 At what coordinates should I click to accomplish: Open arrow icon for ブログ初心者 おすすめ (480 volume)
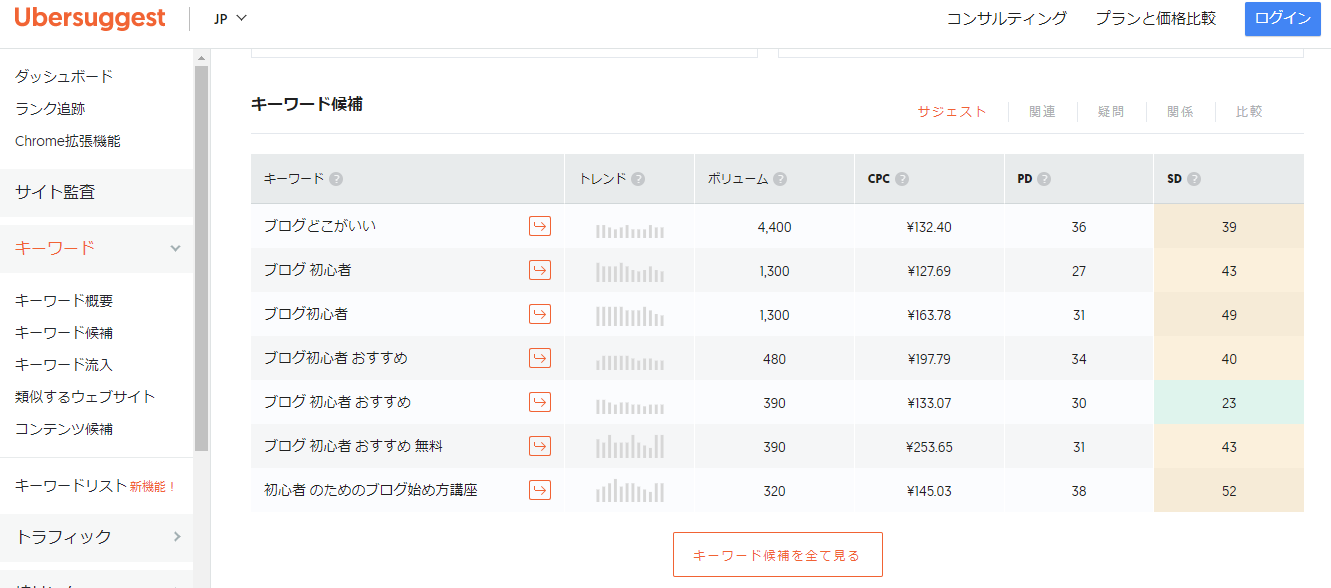point(540,359)
